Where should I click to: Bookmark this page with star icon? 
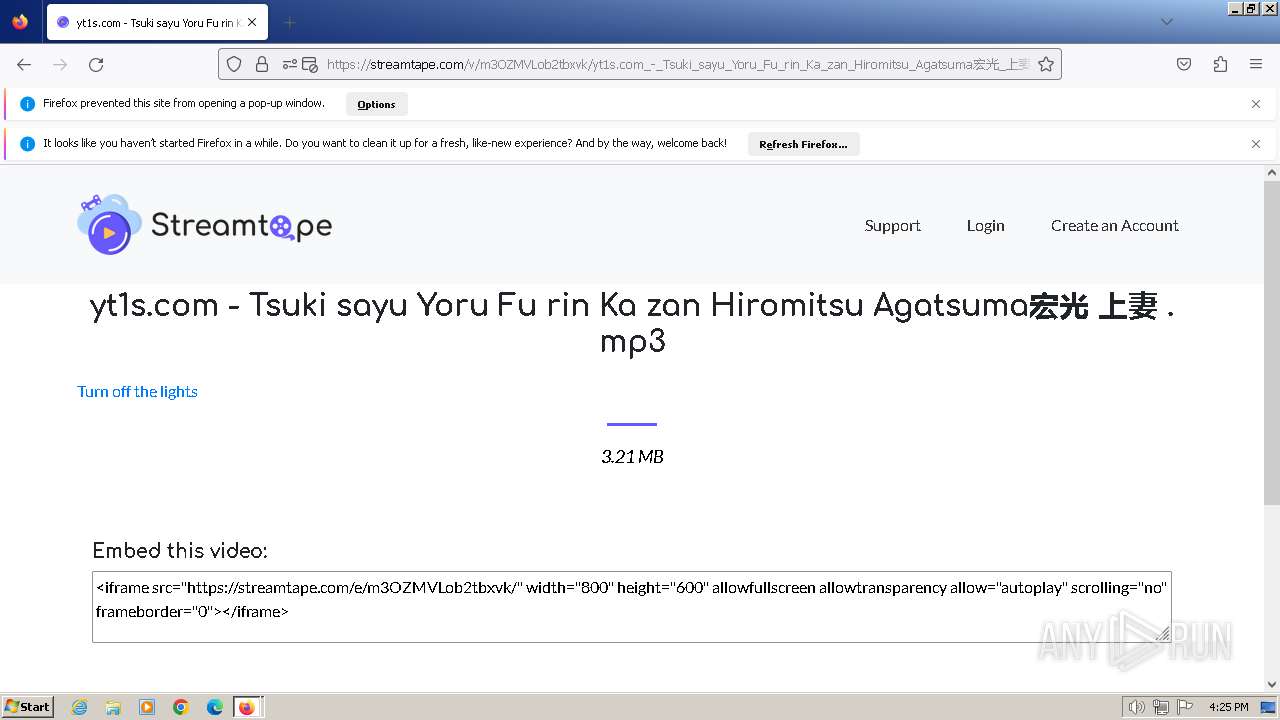click(x=1046, y=64)
